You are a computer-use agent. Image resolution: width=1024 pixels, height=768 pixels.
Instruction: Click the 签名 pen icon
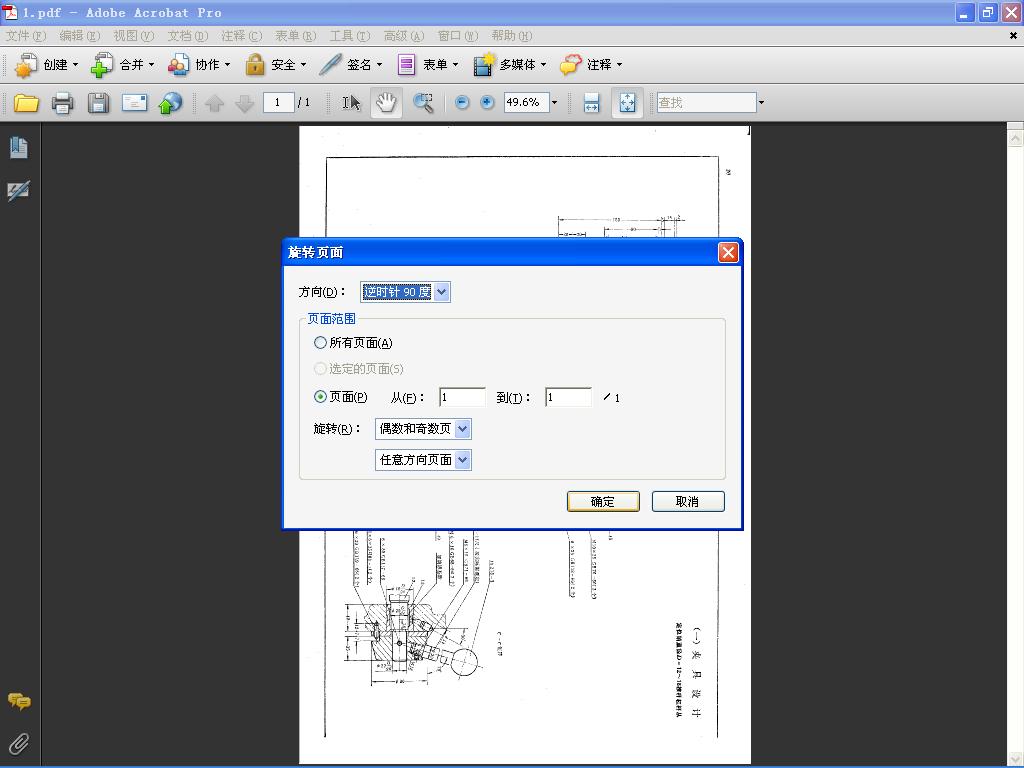(x=330, y=65)
